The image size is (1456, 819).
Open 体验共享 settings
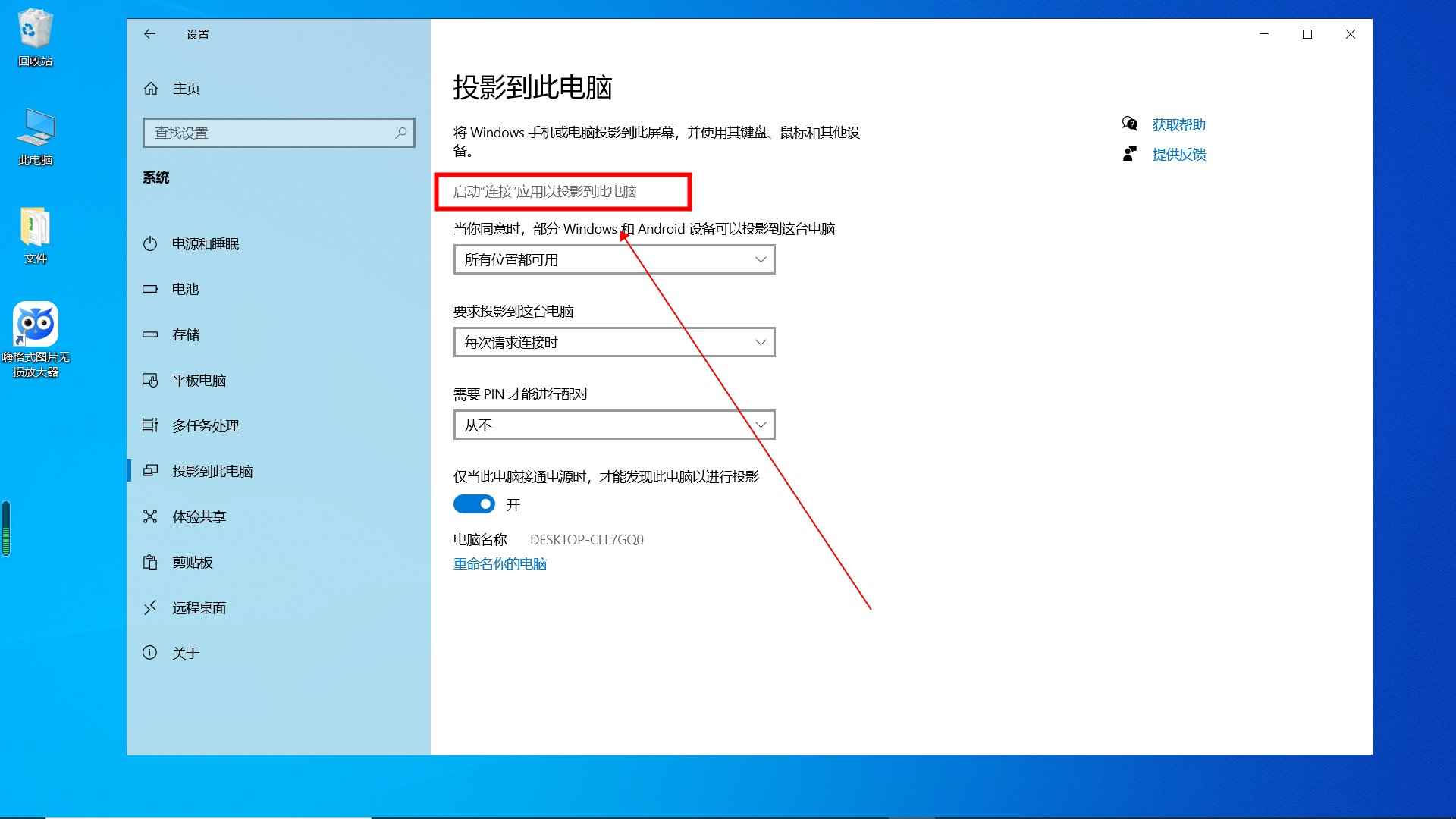point(199,516)
